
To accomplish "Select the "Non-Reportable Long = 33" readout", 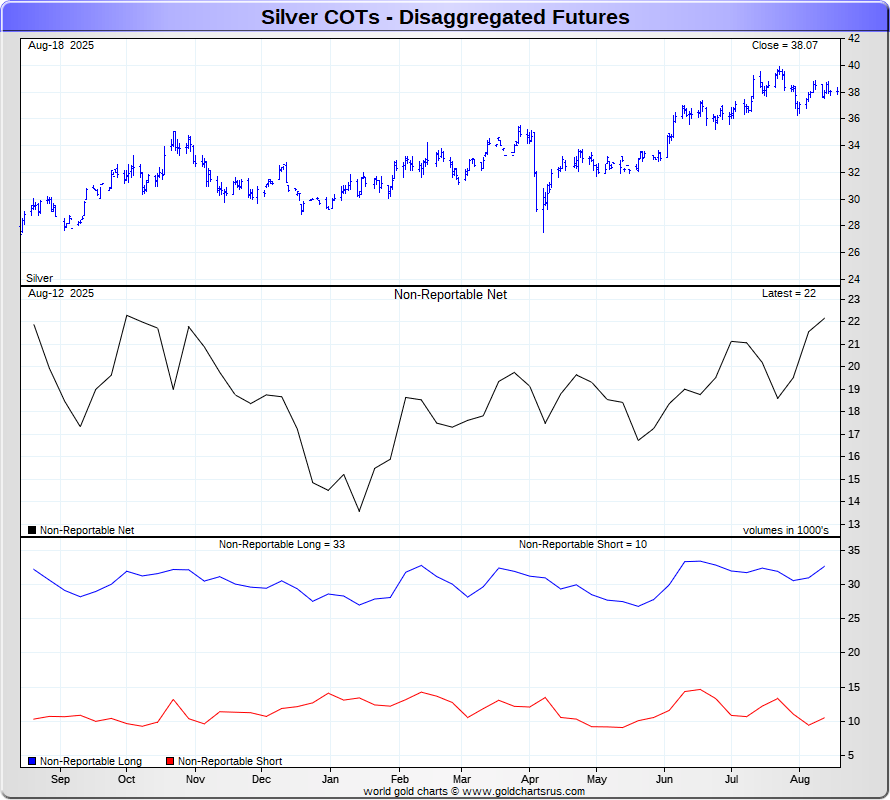I will 282,544.
